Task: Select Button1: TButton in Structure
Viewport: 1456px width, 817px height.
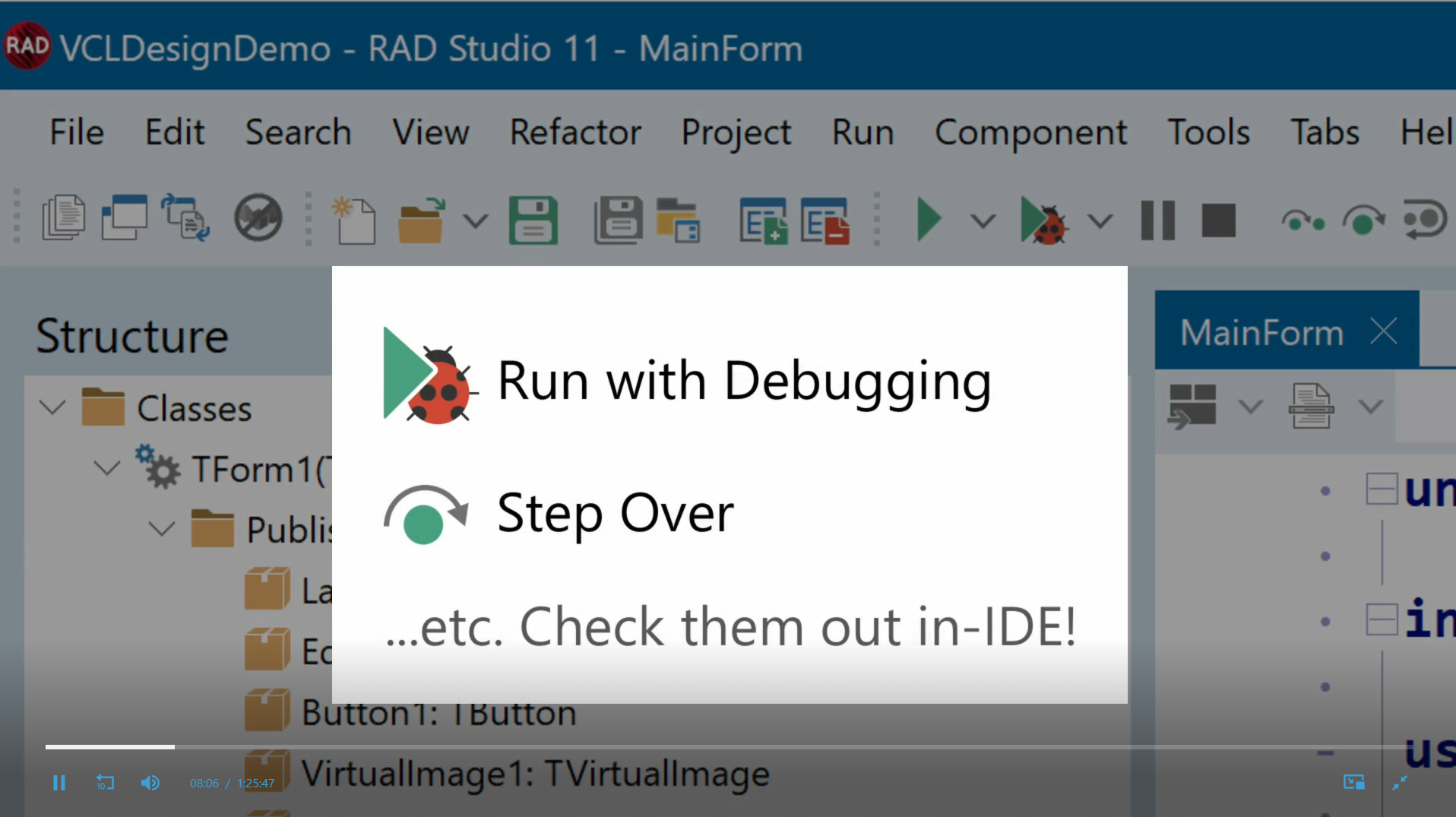Action: coord(410,713)
